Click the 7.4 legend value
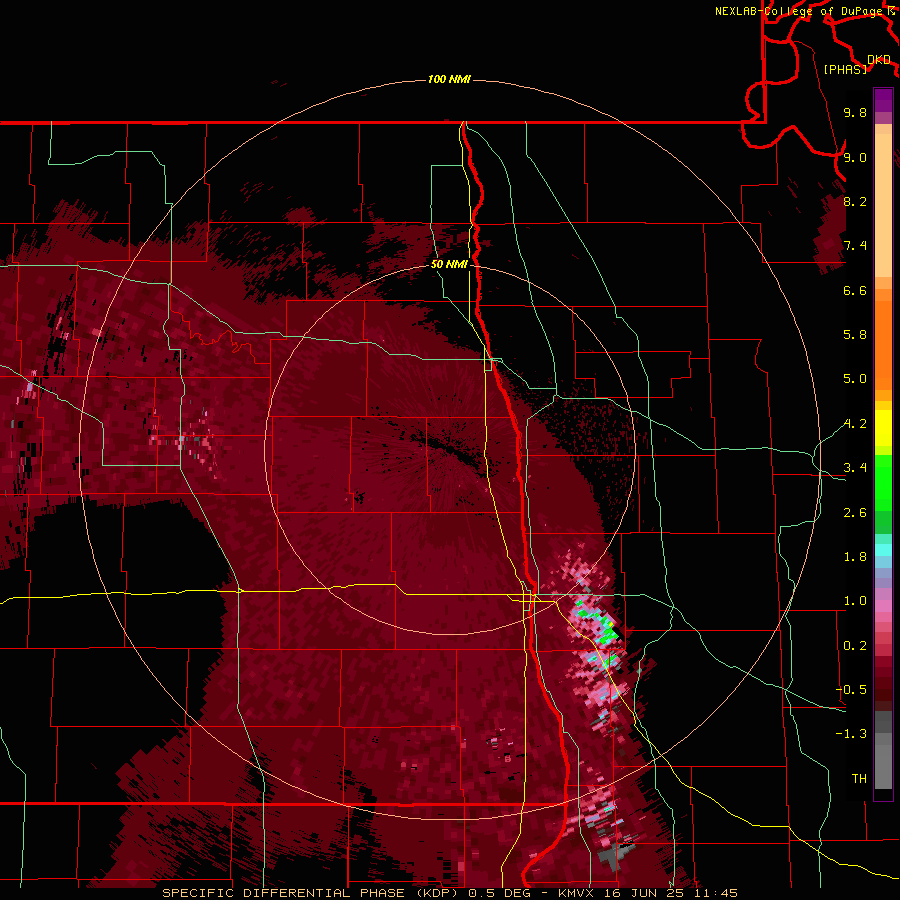The height and width of the screenshot is (900, 900). [x=855, y=246]
